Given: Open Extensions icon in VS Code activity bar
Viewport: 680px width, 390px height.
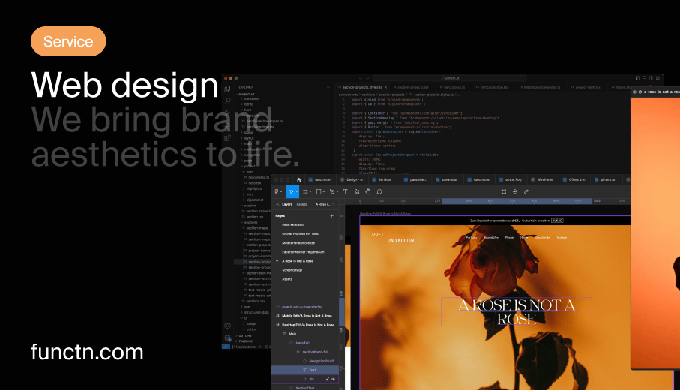Looking at the screenshot, I should click(228, 138).
